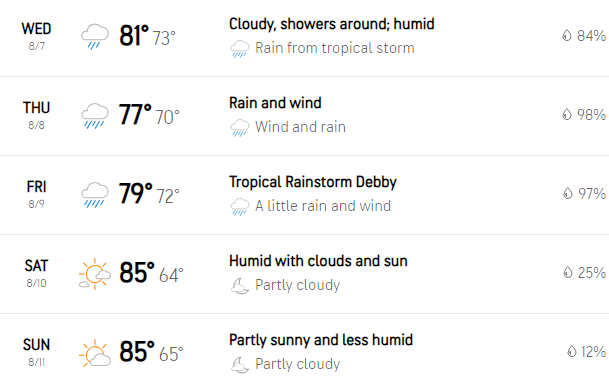Click the raindrop icon next to 84%
Viewport: 609px width, 390px height.
click(567, 35)
